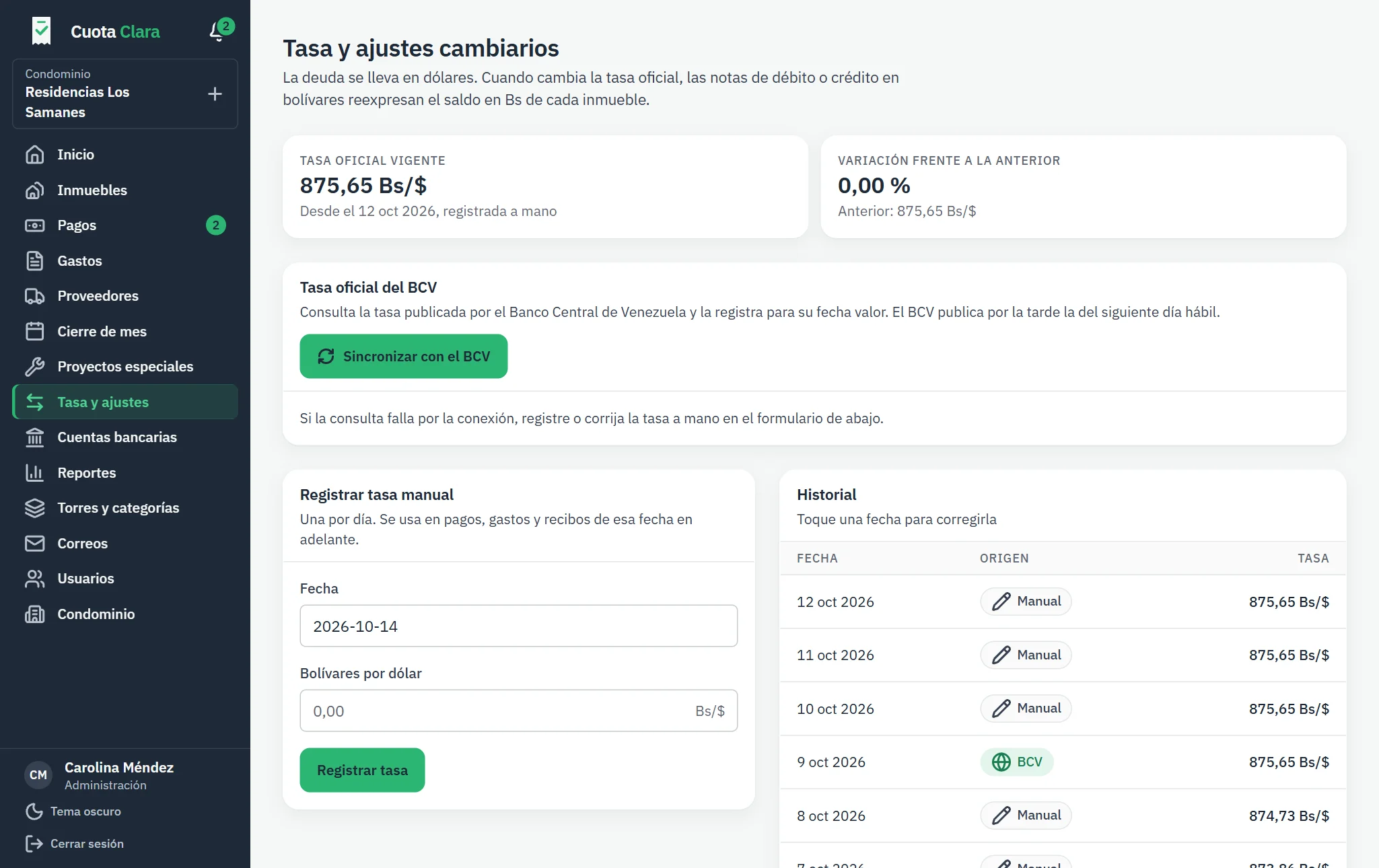Open the Condominio building icon
This screenshot has height=868, width=1379.
(x=35, y=614)
